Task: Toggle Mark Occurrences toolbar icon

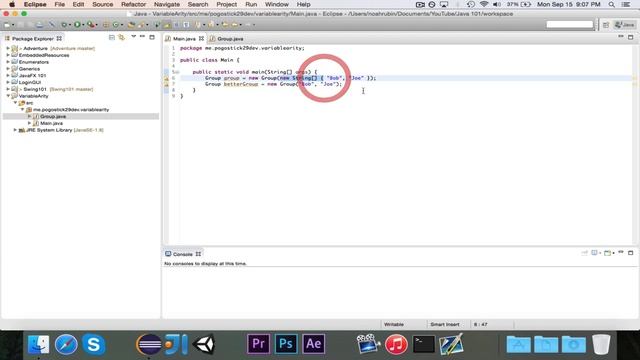Action: pos(167,25)
